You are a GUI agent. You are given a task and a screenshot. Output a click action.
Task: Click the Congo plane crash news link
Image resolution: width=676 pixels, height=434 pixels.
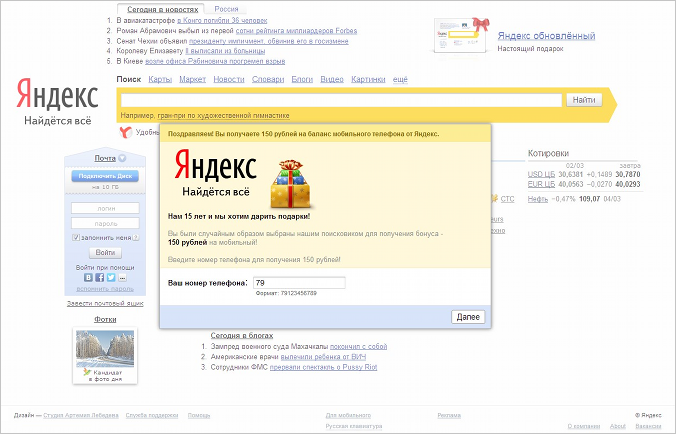click(222, 20)
